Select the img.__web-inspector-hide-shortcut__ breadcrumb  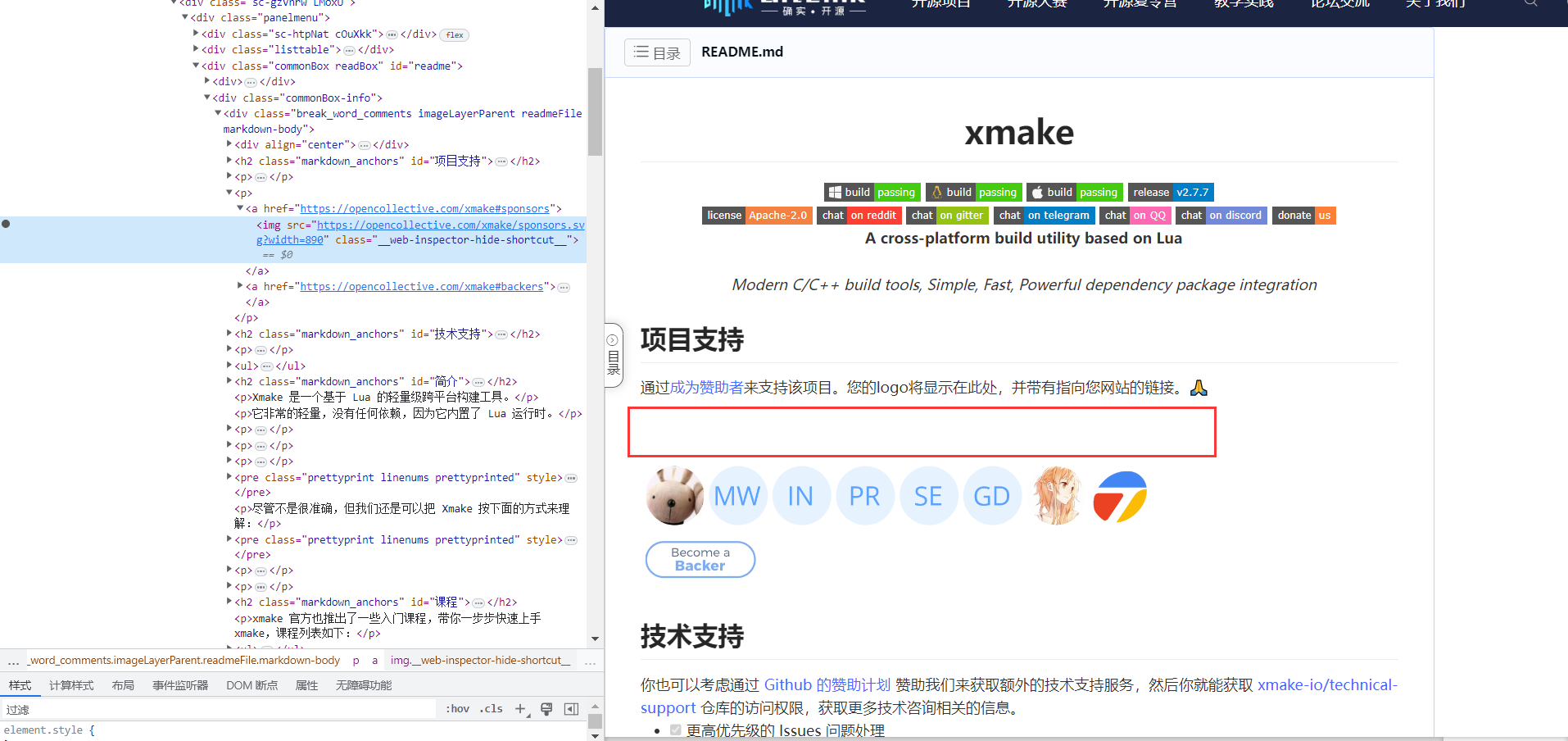(x=480, y=661)
